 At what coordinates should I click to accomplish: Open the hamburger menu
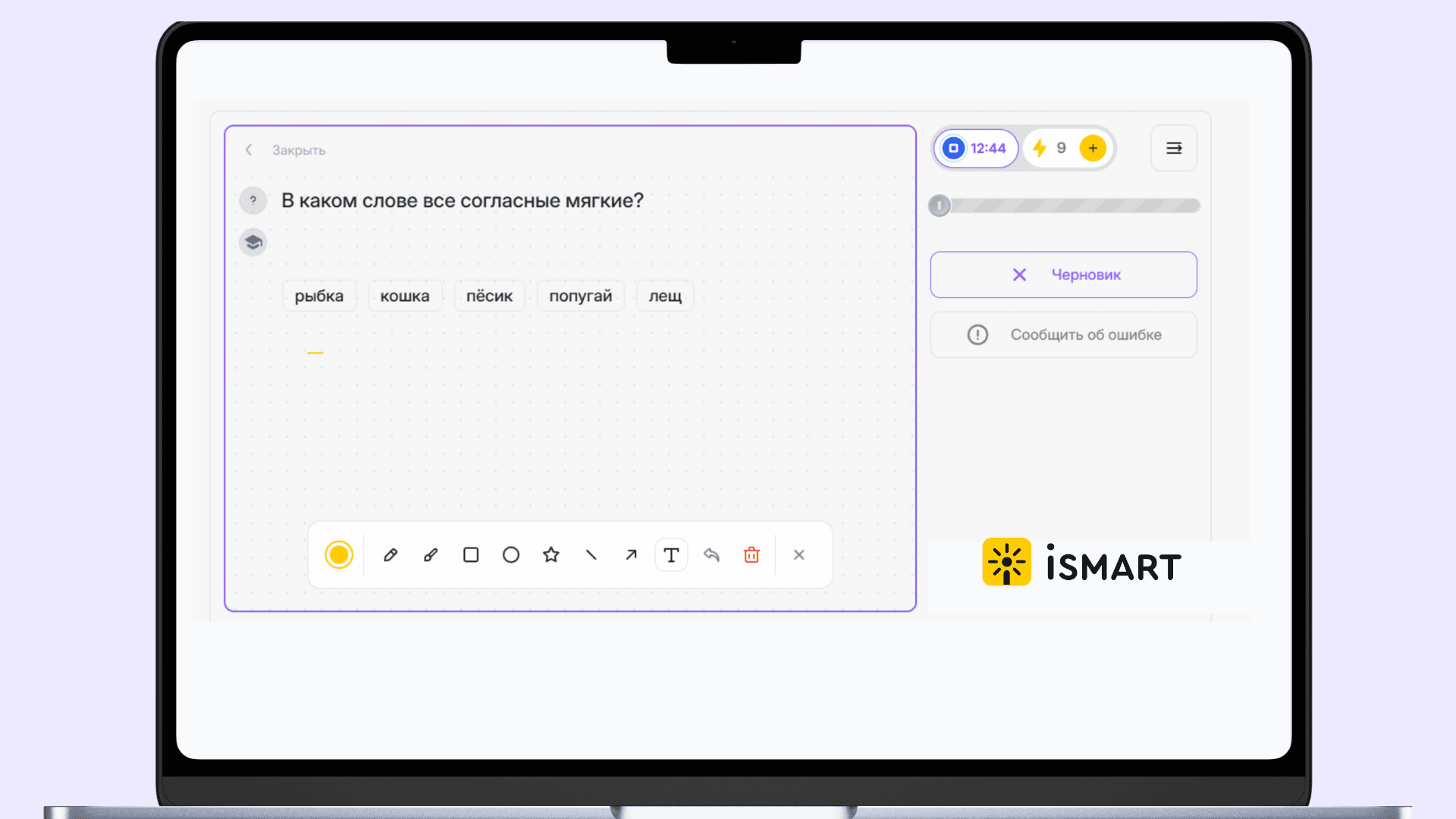[1174, 149]
